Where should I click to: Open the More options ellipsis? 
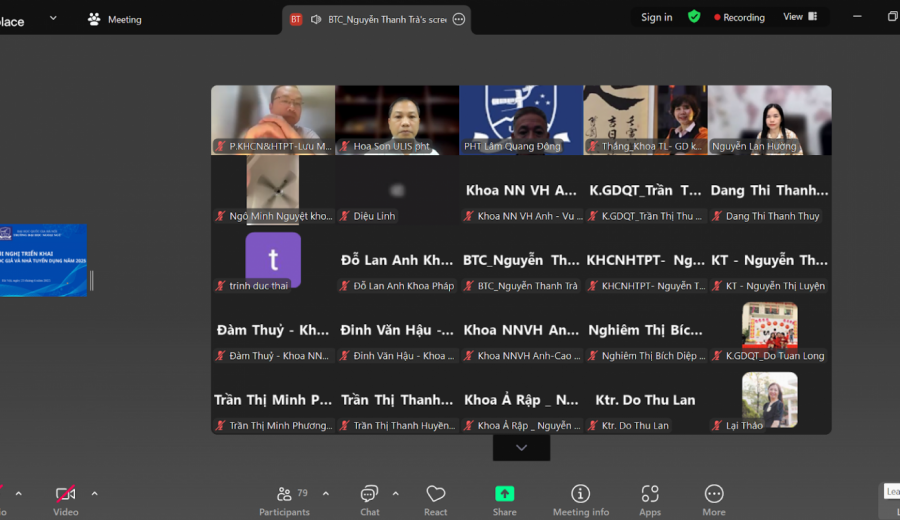714,500
